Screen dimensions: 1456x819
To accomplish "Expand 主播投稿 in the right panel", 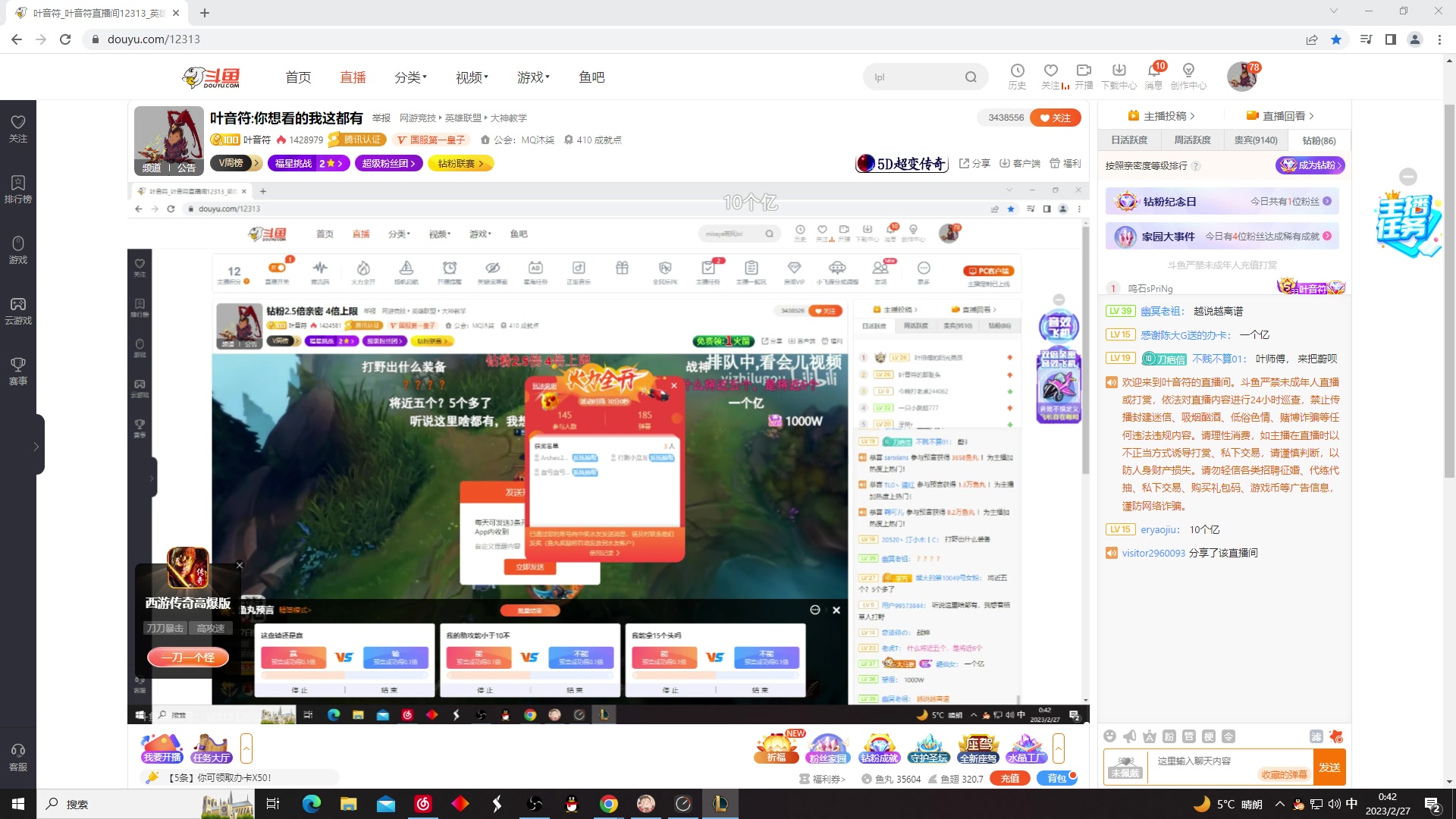I will pos(1161,116).
